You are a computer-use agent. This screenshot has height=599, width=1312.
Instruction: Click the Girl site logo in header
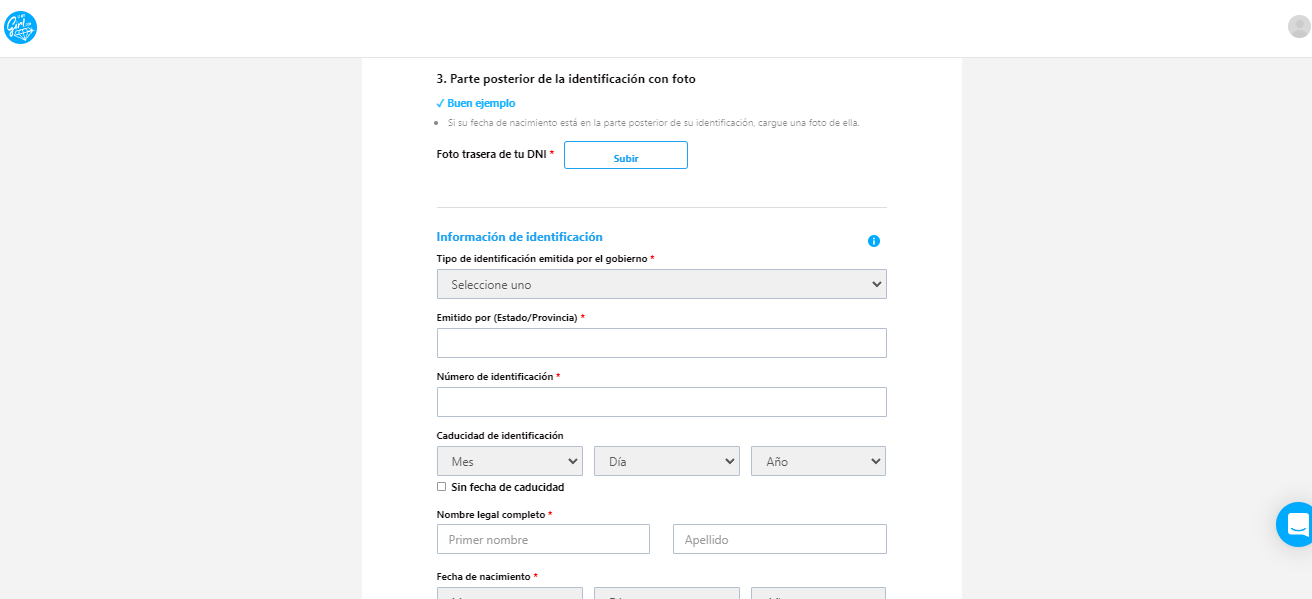[21, 27]
